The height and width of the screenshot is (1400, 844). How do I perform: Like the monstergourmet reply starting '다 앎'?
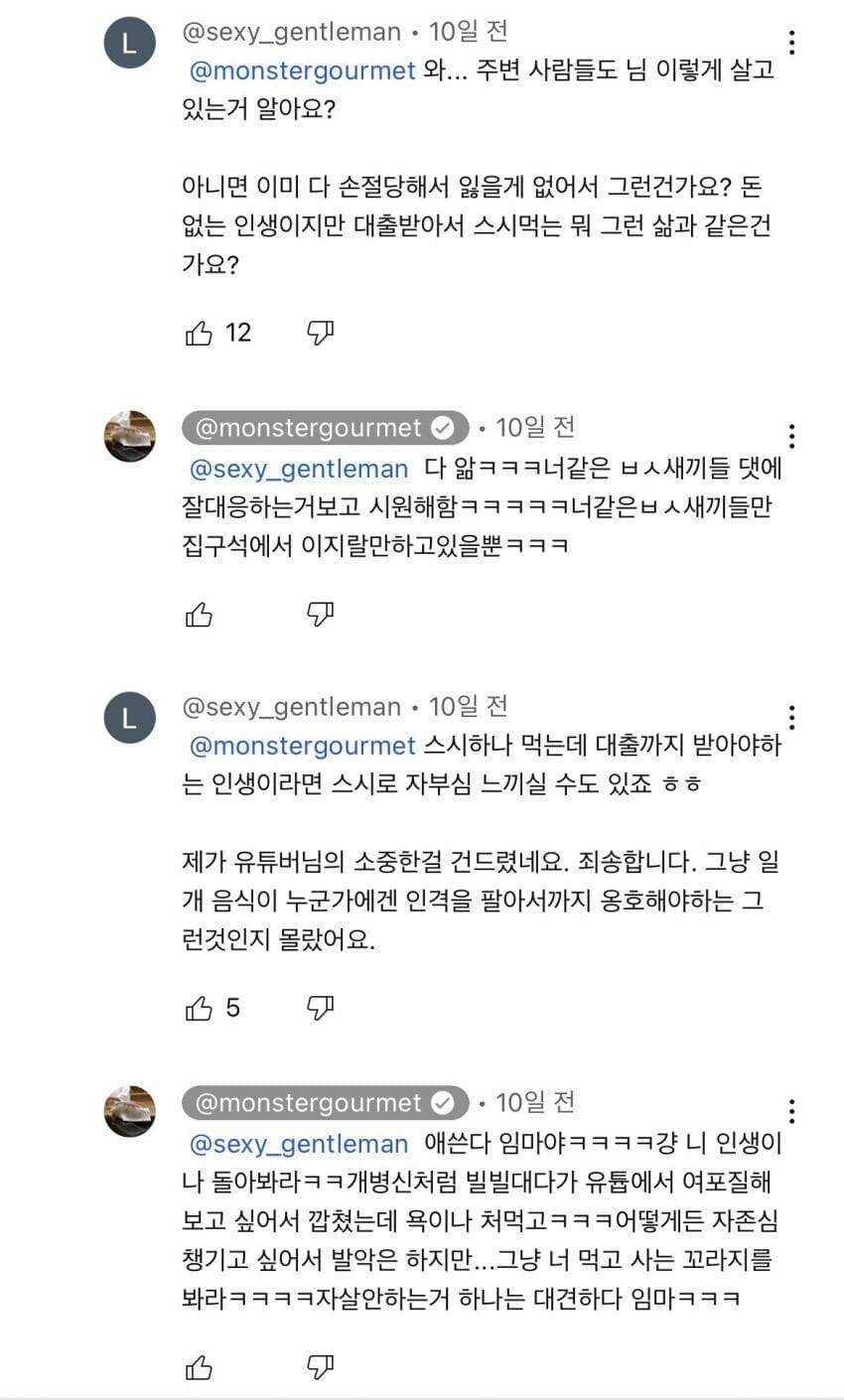(x=200, y=616)
